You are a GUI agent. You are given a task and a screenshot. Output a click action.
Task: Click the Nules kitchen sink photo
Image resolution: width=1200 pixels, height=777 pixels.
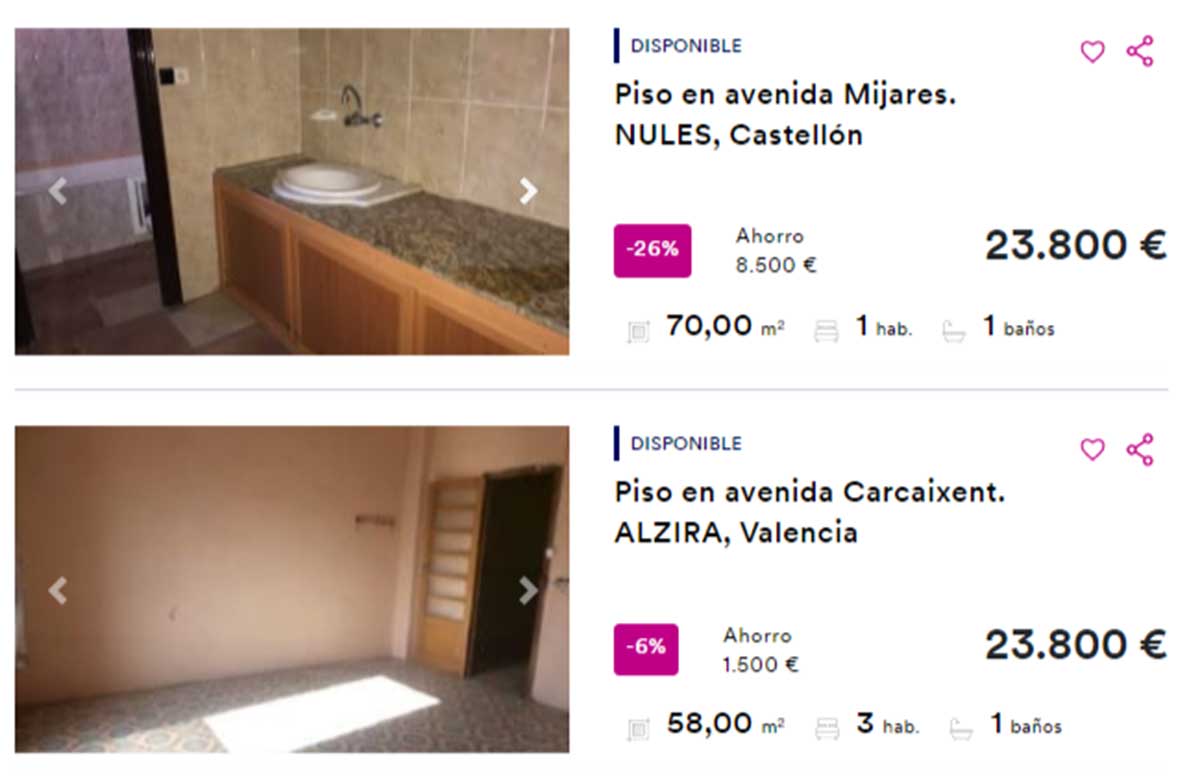pos(292,191)
